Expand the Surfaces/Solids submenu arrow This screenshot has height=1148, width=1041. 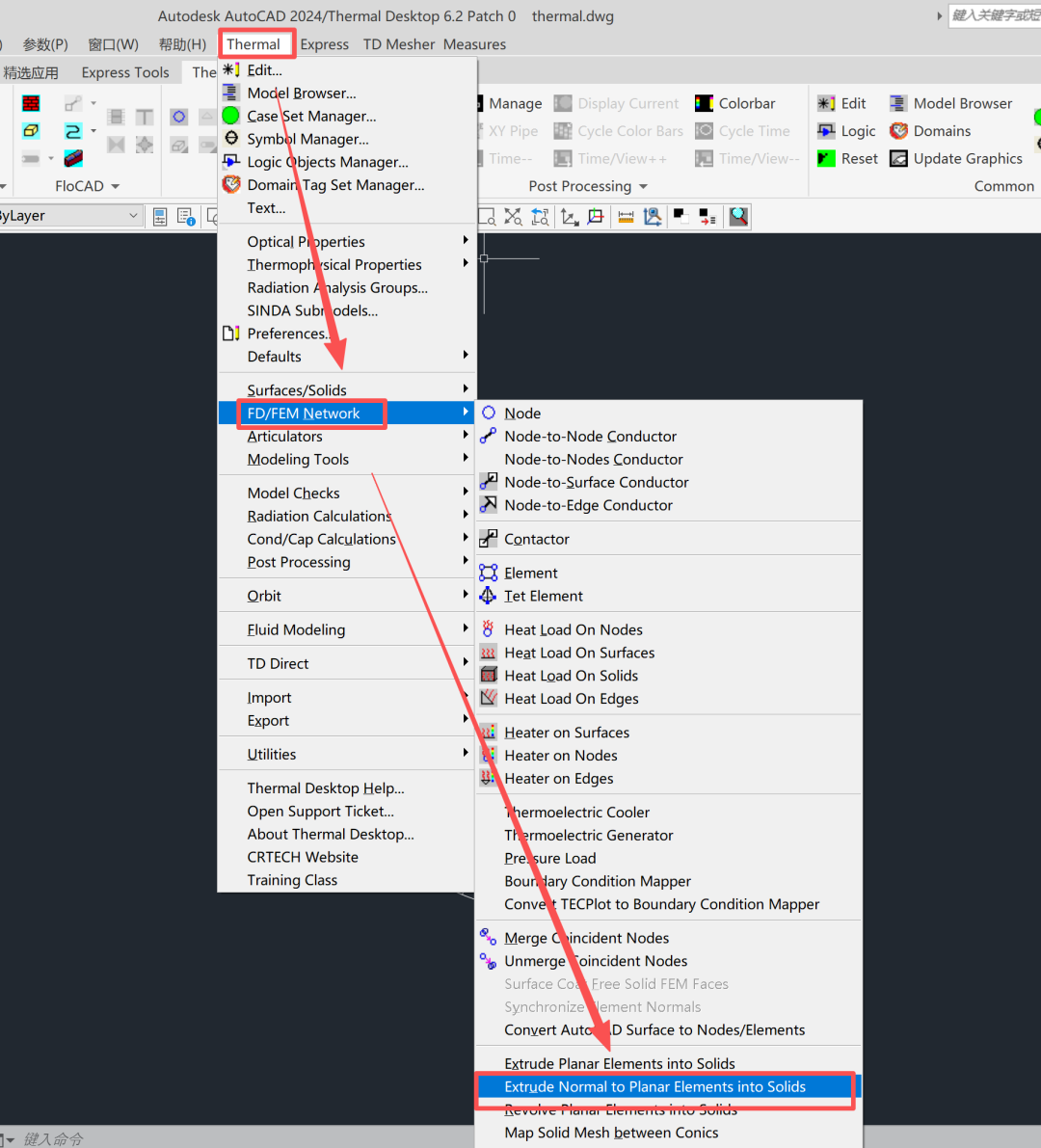click(465, 388)
